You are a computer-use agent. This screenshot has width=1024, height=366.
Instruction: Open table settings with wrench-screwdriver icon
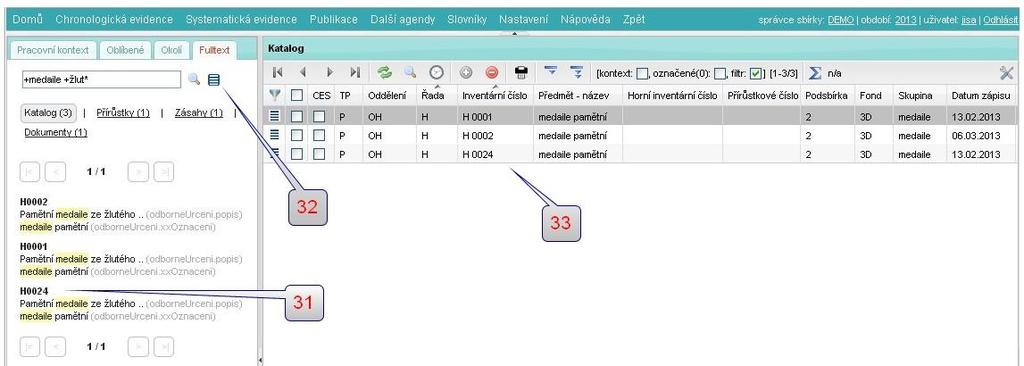[1006, 73]
